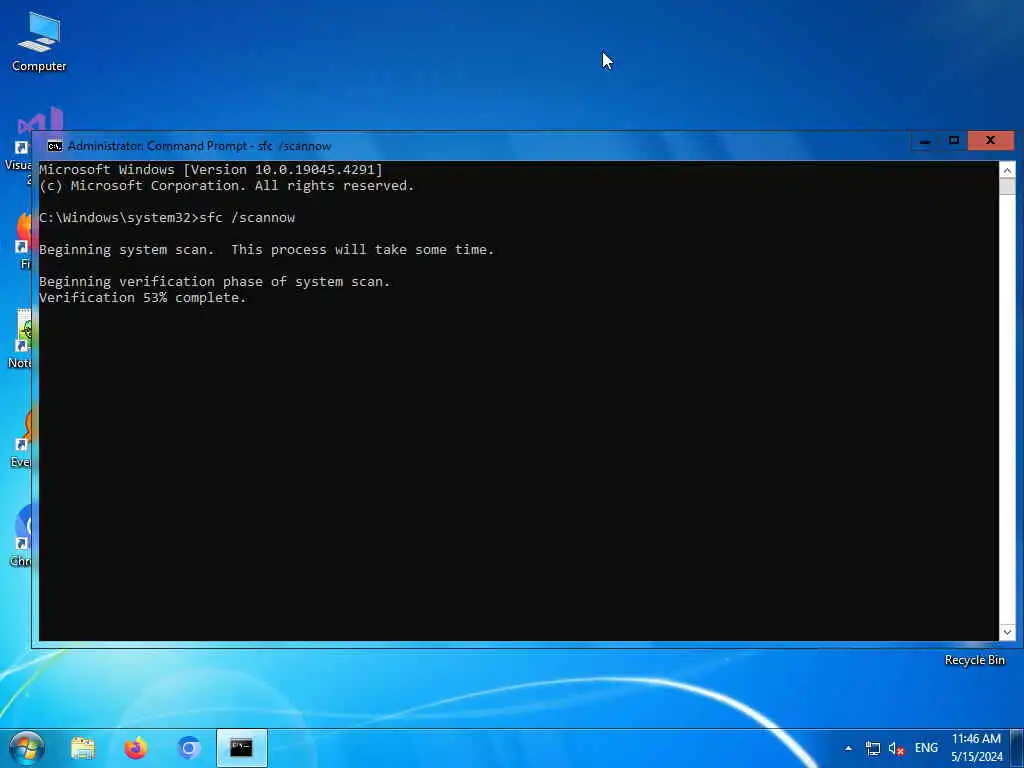Viewport: 1024px width, 768px height.
Task: Open the Recycle Bin on desktop
Action: tap(974, 660)
